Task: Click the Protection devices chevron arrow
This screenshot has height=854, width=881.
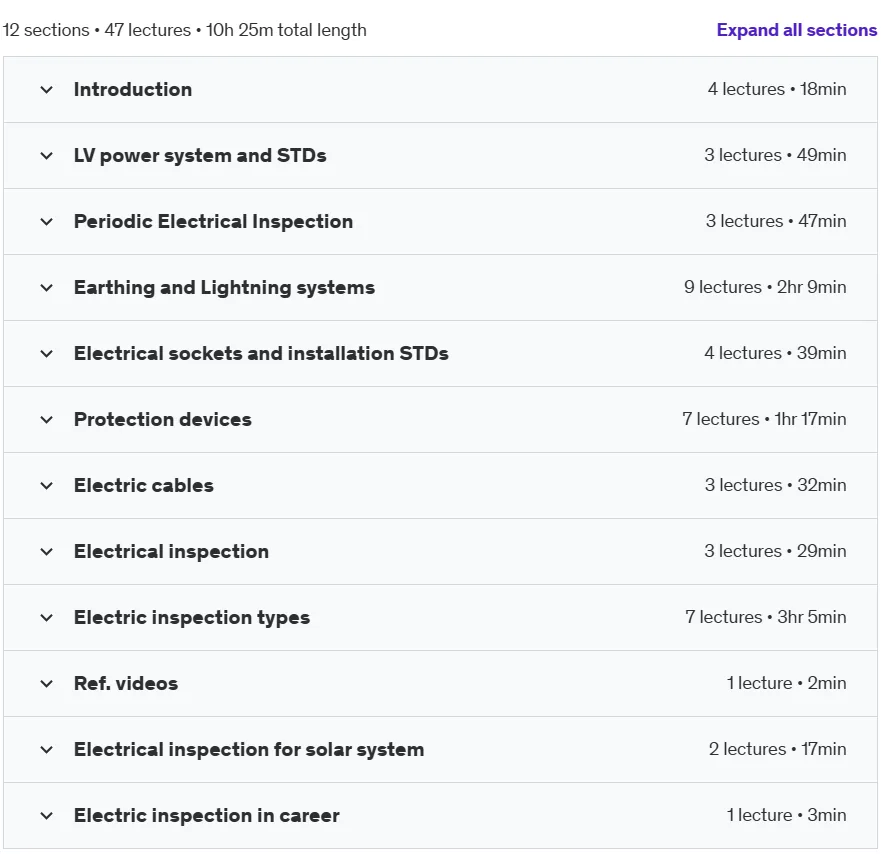Action: click(47, 420)
